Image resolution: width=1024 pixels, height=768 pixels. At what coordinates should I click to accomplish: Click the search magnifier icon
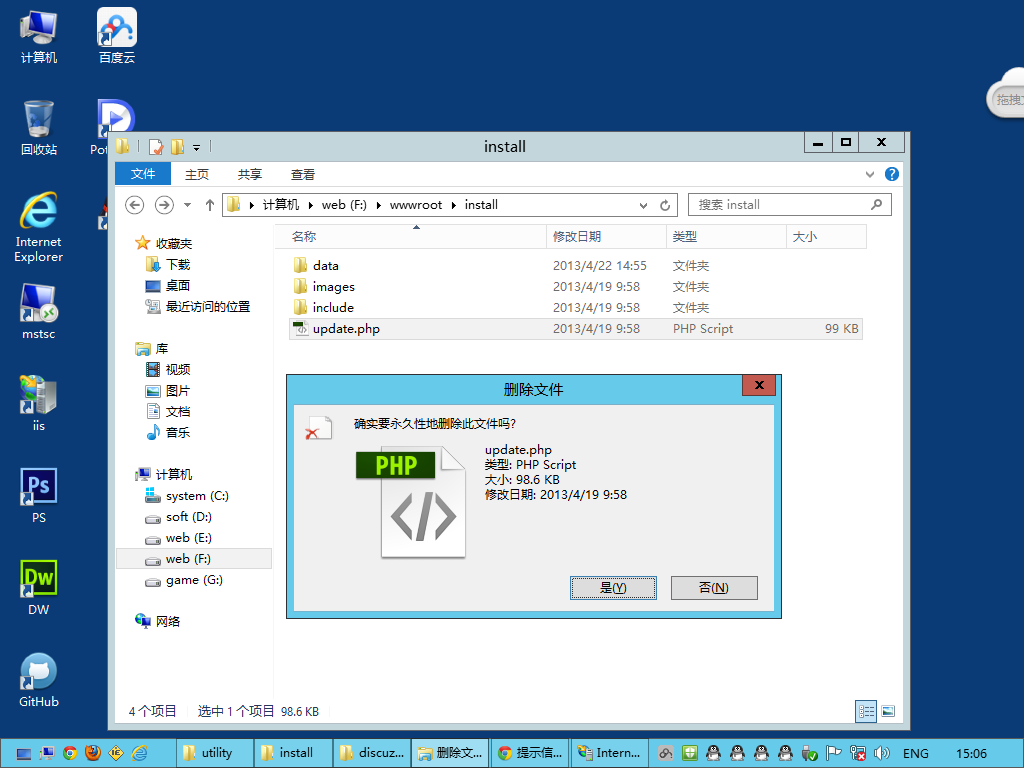click(876, 204)
